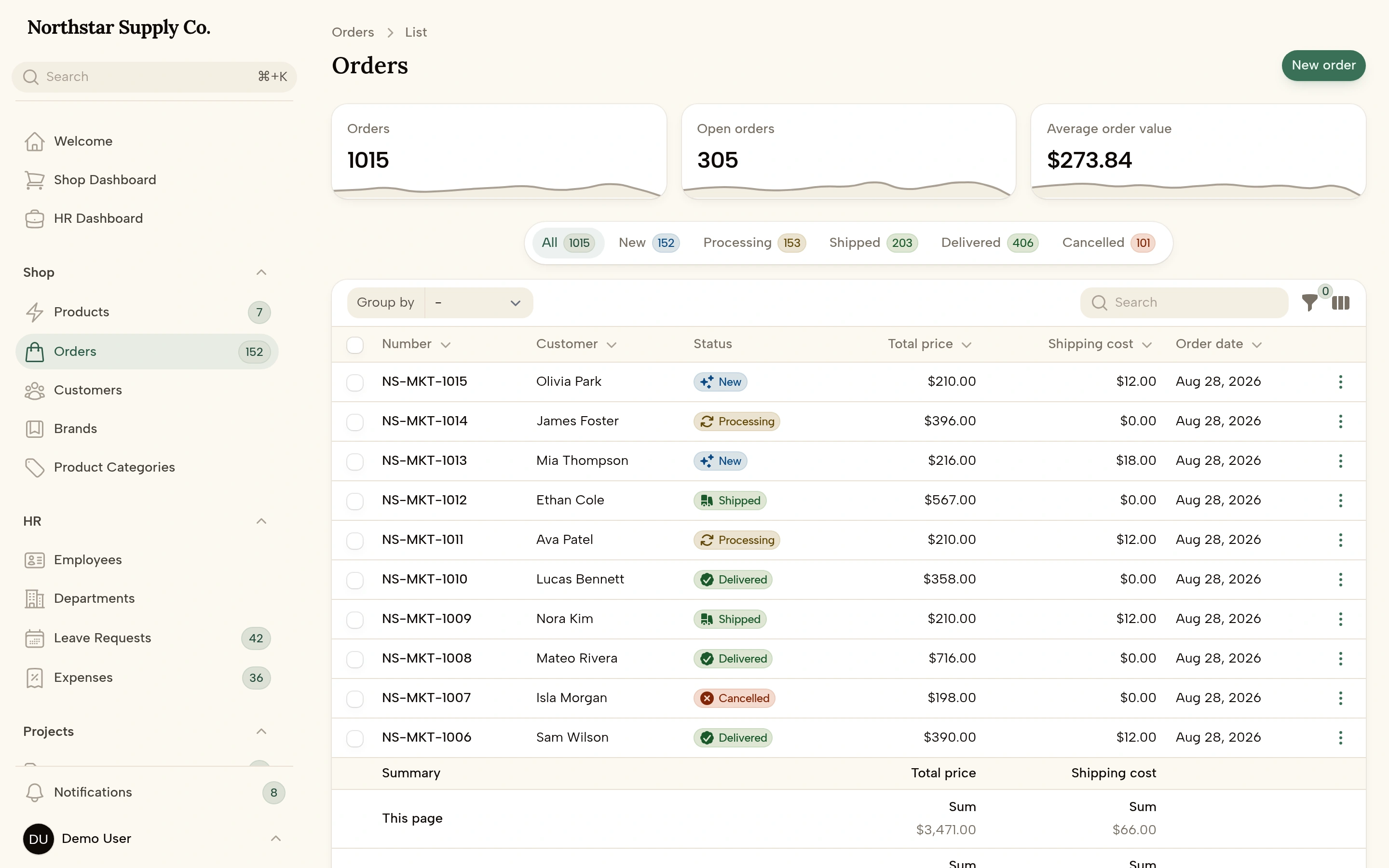Image resolution: width=1389 pixels, height=868 pixels.
Task: Click the HR Dashboard briefcase icon
Action: coord(34,218)
